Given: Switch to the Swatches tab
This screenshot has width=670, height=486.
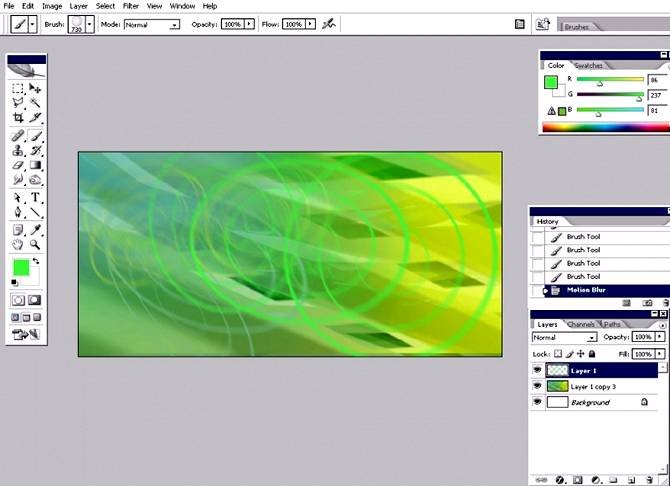Looking at the screenshot, I should coord(589,65).
